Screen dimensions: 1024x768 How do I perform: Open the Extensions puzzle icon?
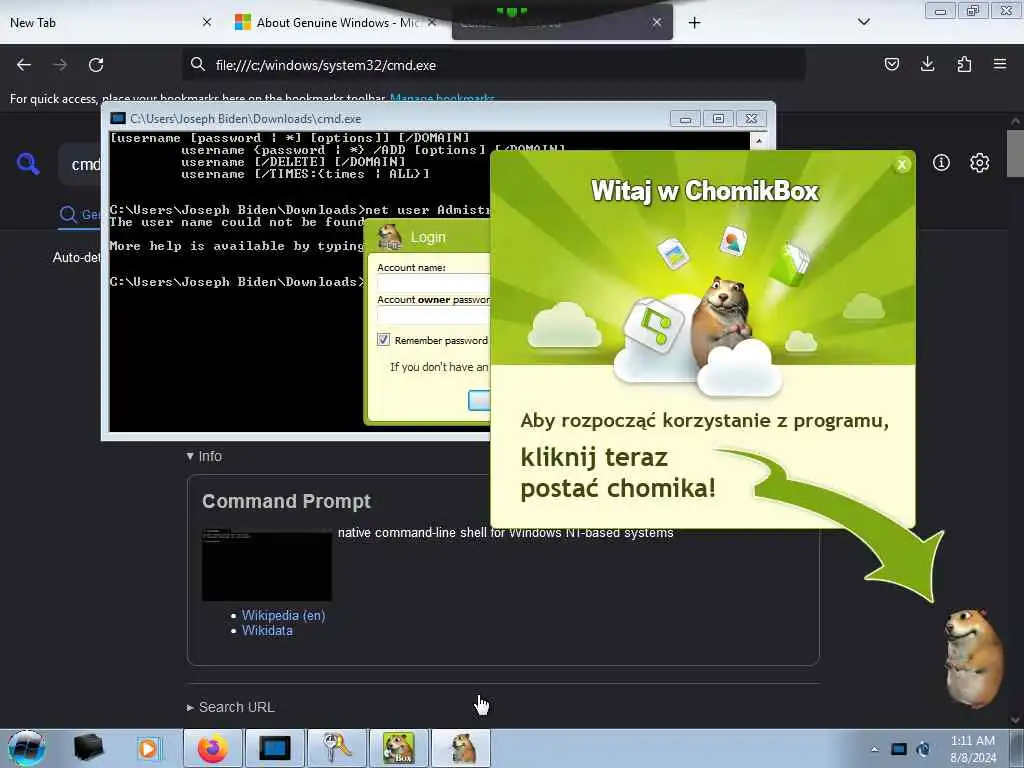coord(964,64)
